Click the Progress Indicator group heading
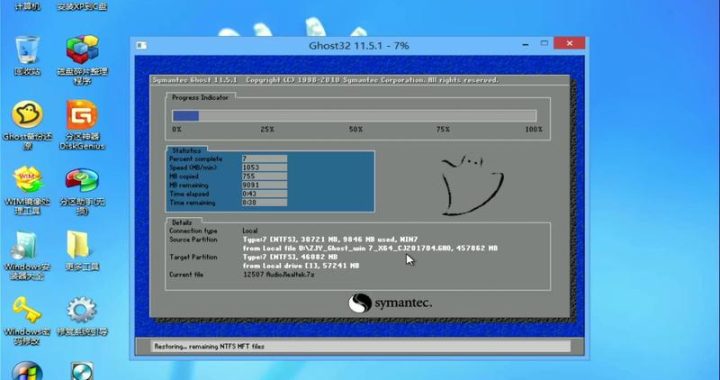The height and width of the screenshot is (380, 720). [x=200, y=97]
